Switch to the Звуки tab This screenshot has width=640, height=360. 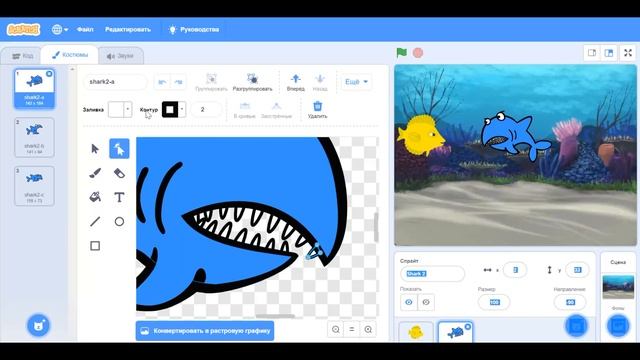(120, 56)
